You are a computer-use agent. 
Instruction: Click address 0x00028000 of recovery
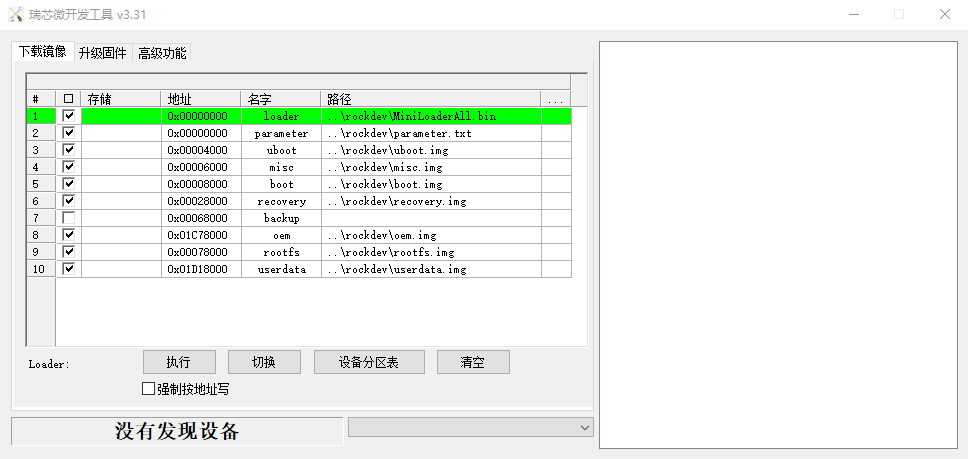201,201
